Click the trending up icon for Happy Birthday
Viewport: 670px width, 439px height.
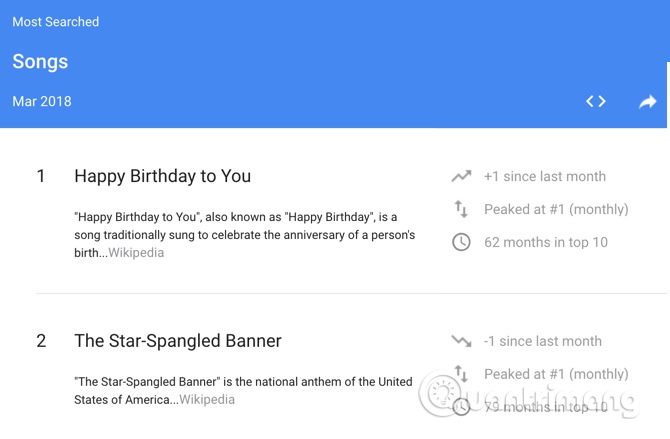pos(461,176)
